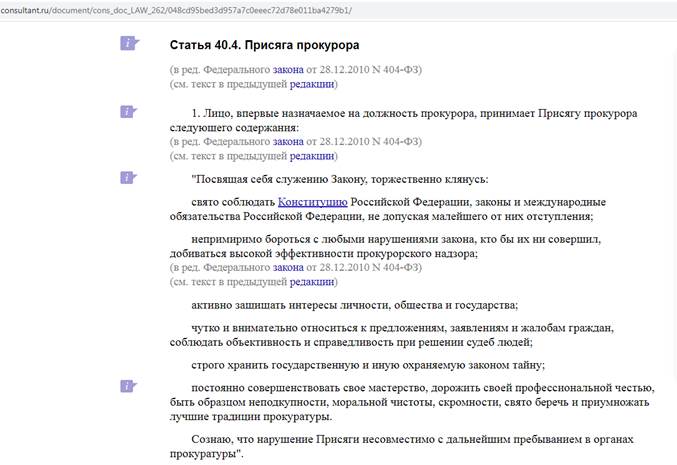Click the consultant.ru address bar URL
This screenshot has width=677, height=465.
176,10
